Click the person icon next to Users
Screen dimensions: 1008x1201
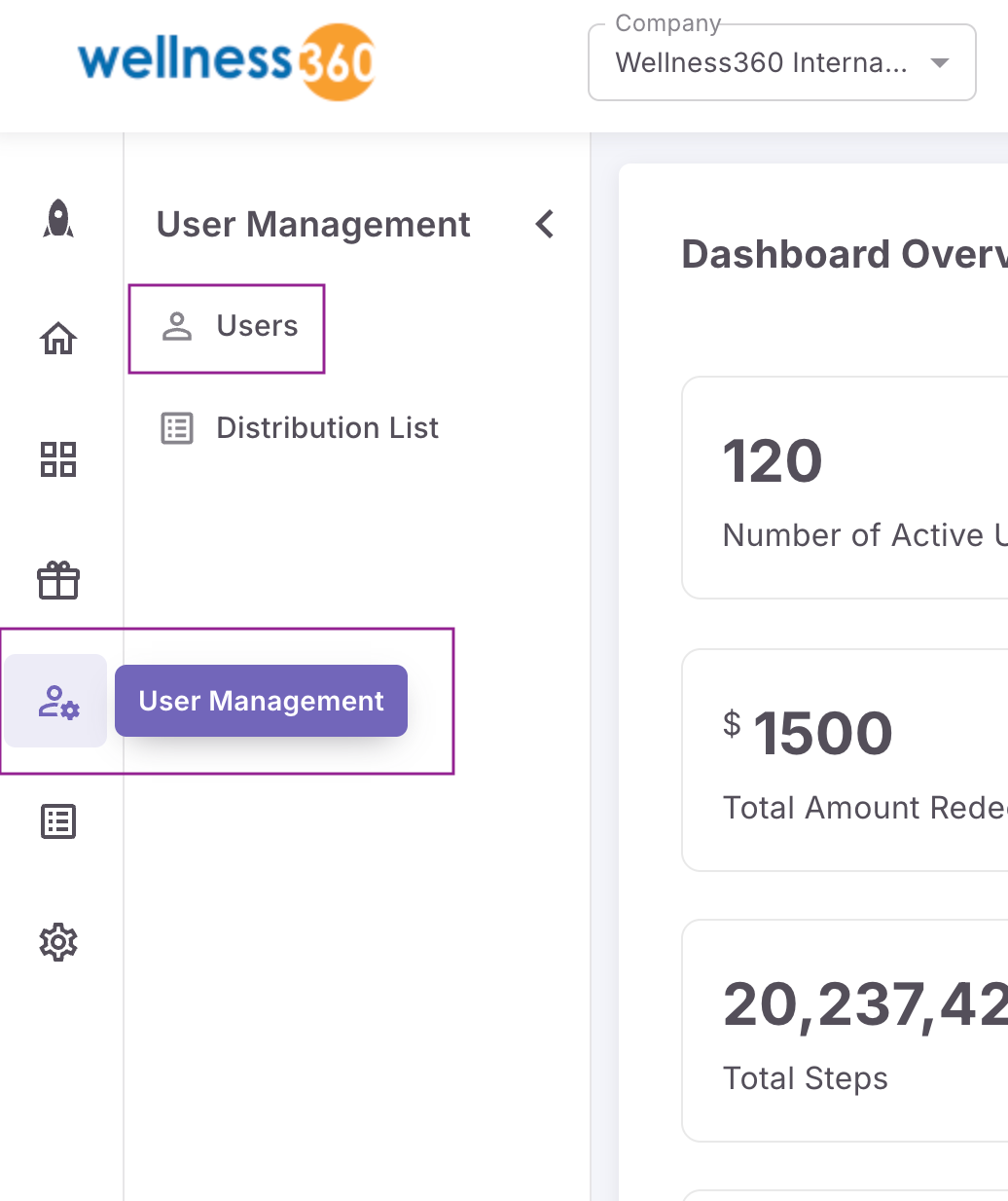point(177,326)
